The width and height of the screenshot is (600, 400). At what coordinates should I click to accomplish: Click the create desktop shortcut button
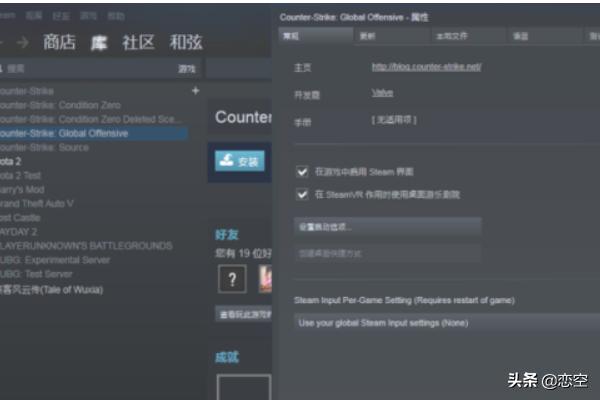388,253
